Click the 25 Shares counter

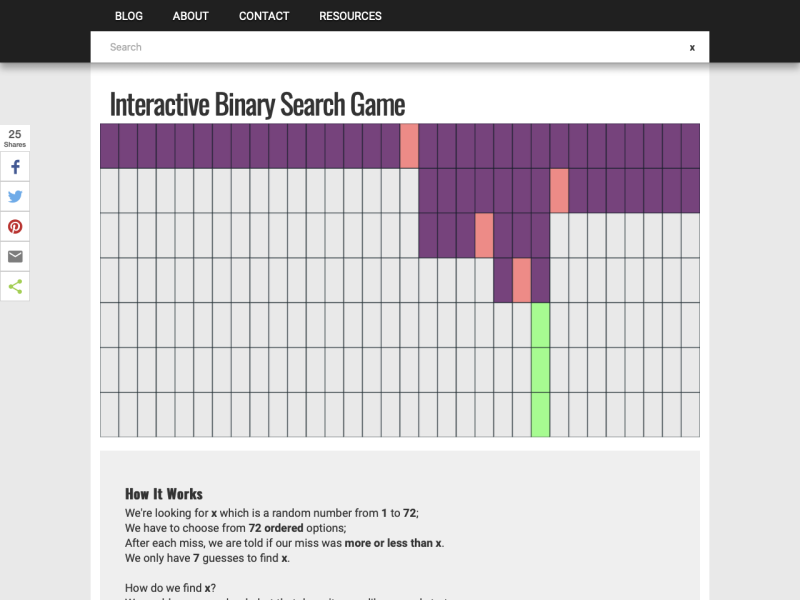click(x=15, y=138)
